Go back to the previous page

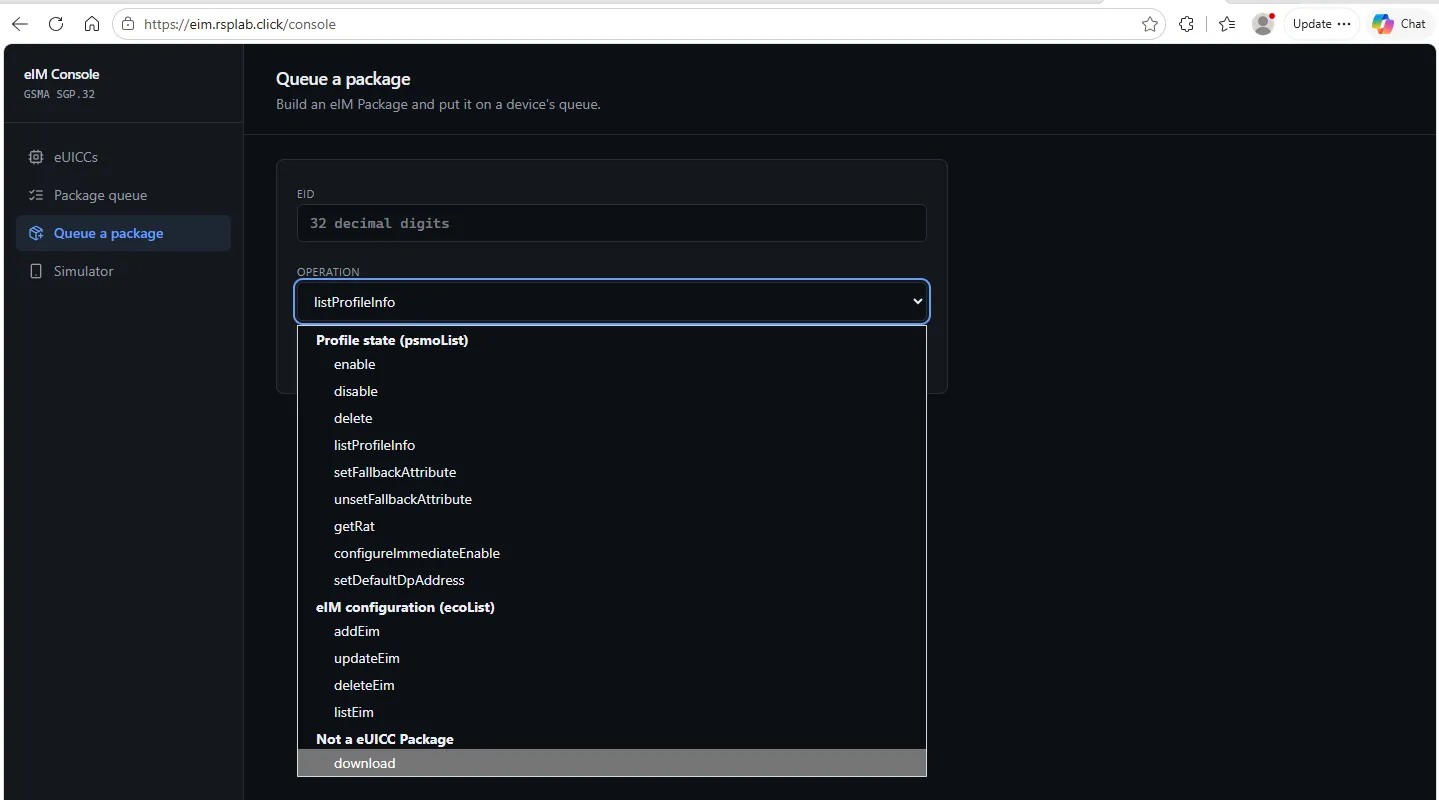pos(20,24)
